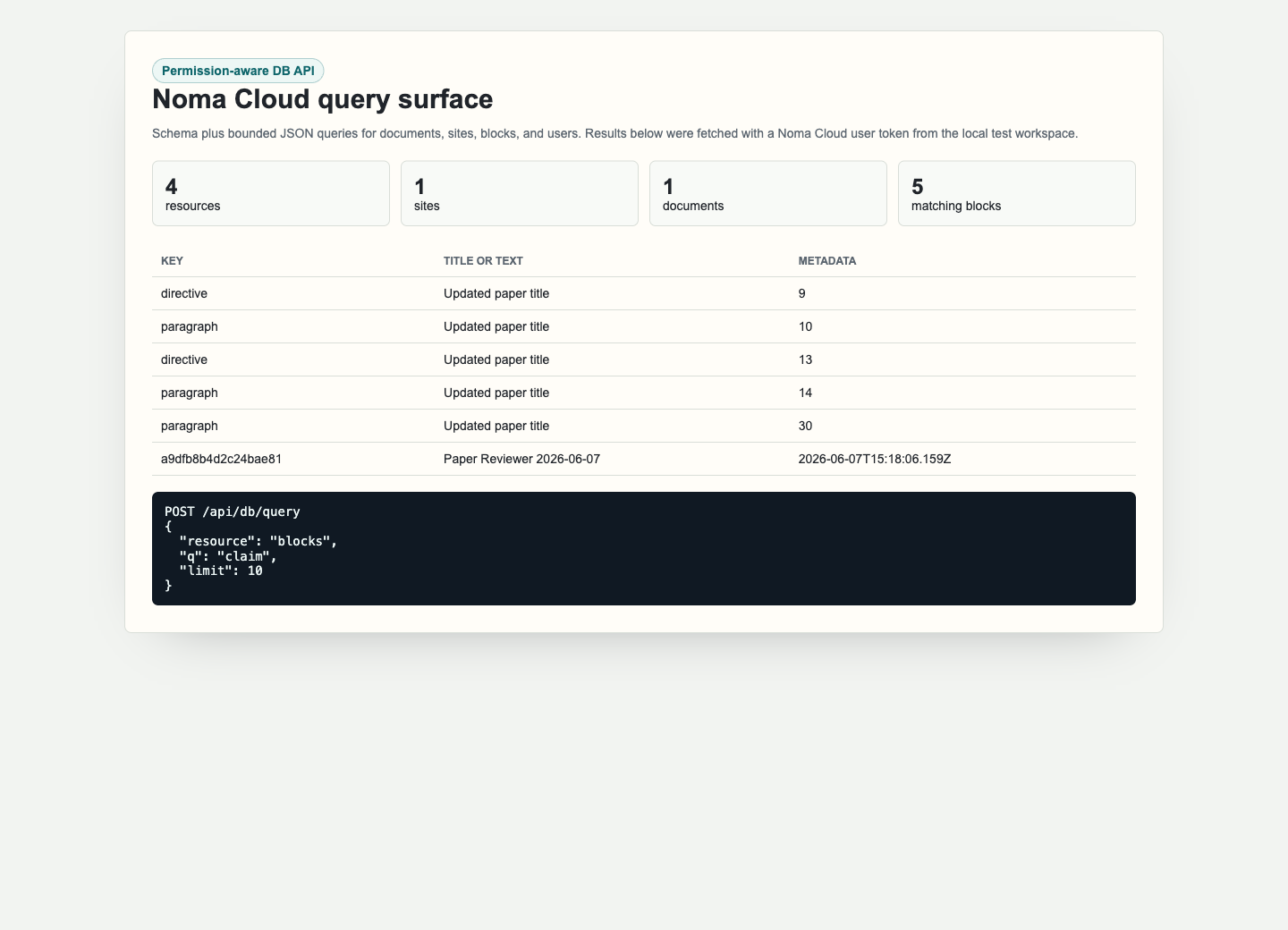This screenshot has height=930, width=1288.
Task: Click the Paper Reviewer 2026-06-07 cell
Action: pyautogui.click(x=521, y=459)
